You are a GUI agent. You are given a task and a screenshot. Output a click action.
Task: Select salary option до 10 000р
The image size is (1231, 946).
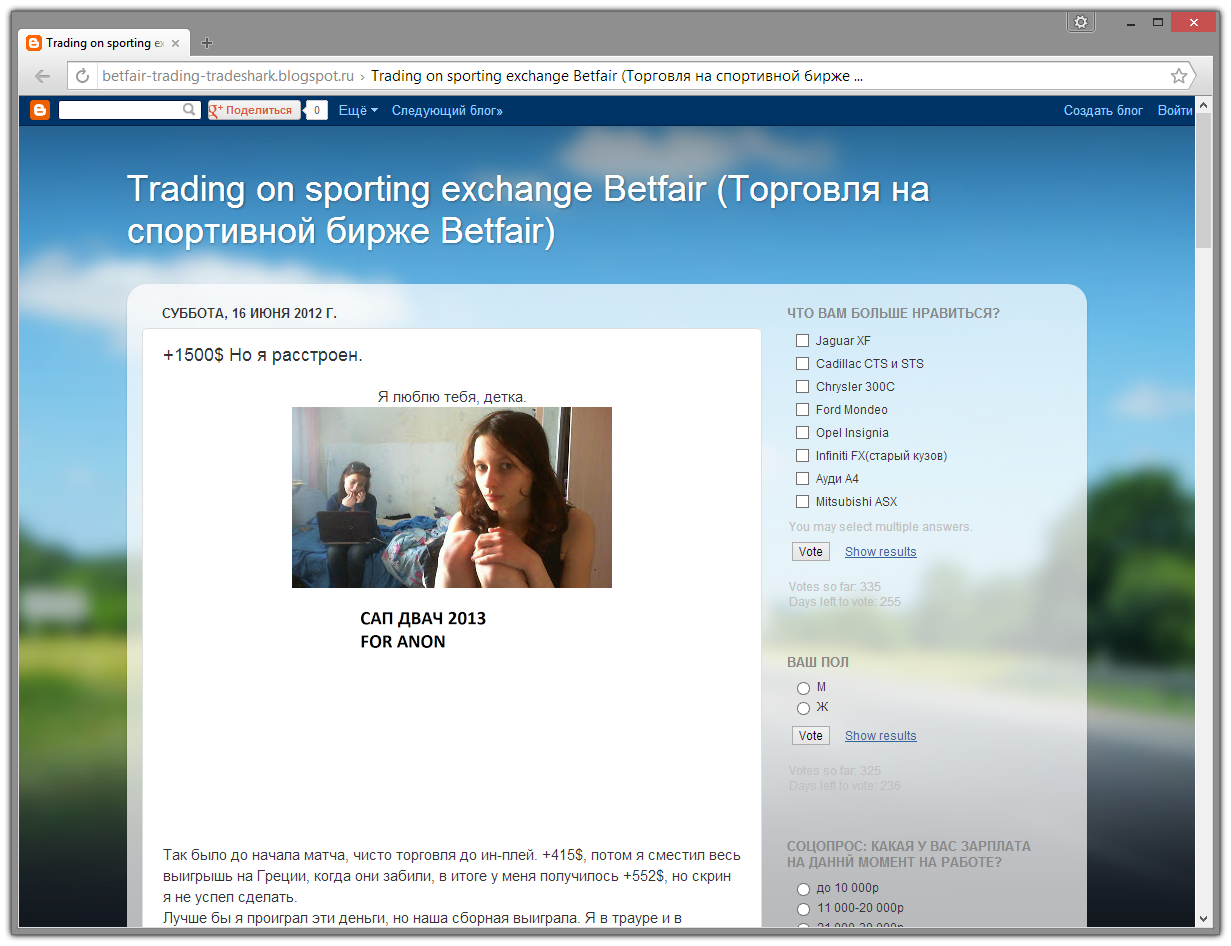803,889
